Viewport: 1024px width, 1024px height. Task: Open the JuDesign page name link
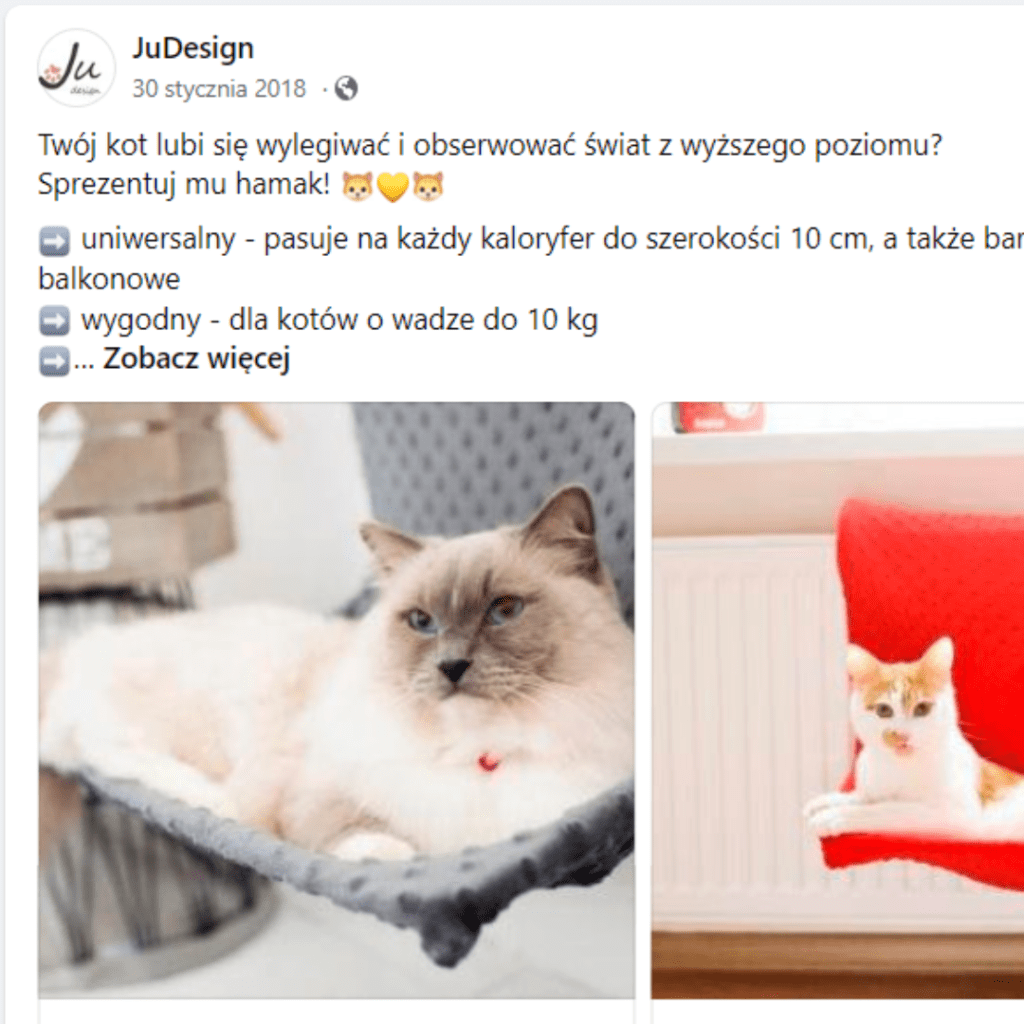tap(193, 48)
